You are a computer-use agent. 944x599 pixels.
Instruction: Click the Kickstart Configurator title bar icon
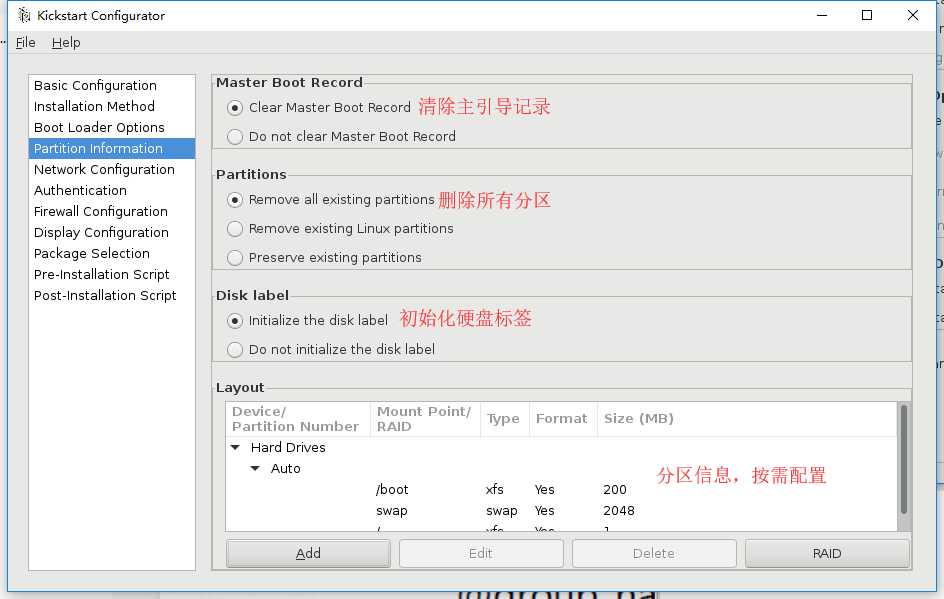pos(23,15)
